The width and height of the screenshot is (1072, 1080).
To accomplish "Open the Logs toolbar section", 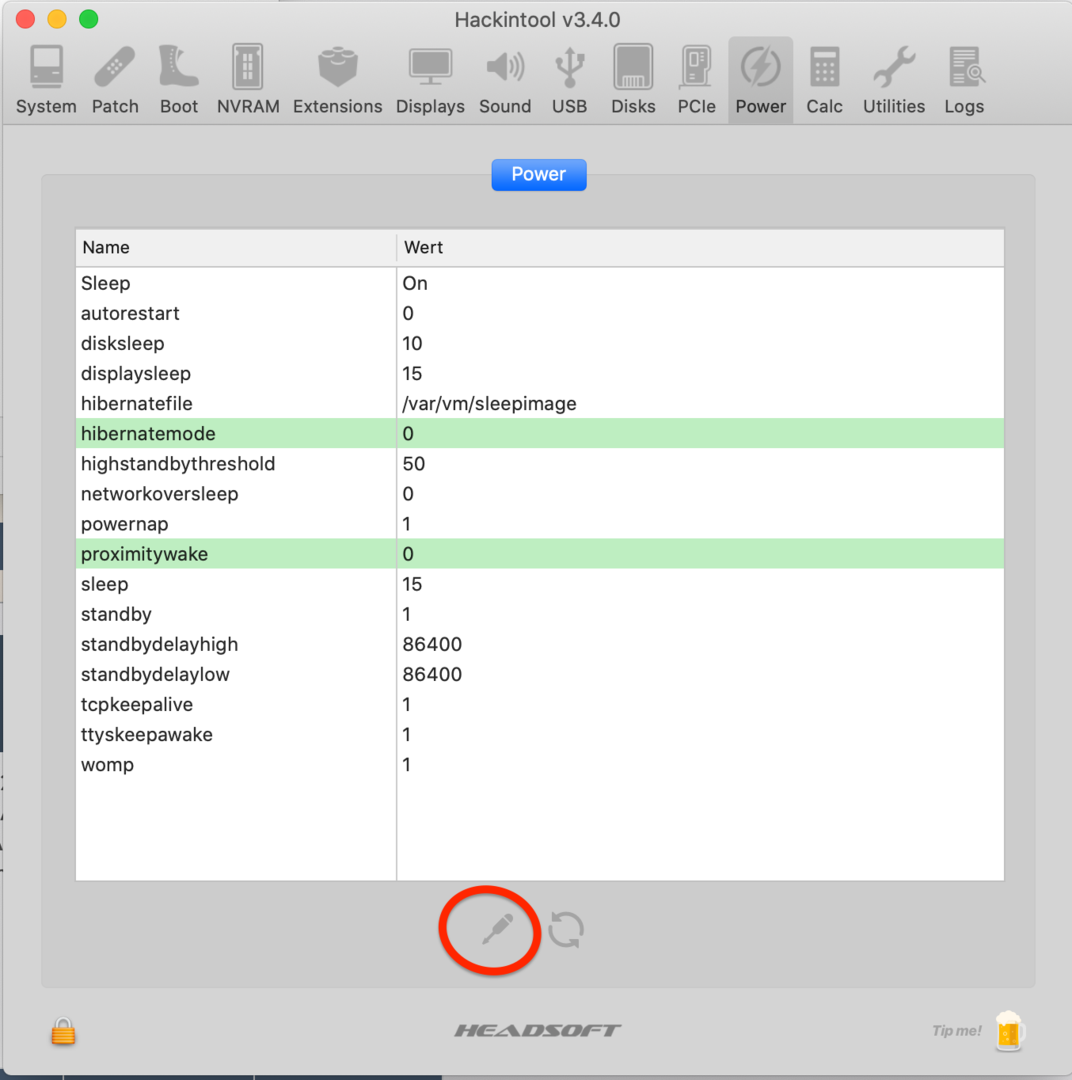I will [x=965, y=81].
